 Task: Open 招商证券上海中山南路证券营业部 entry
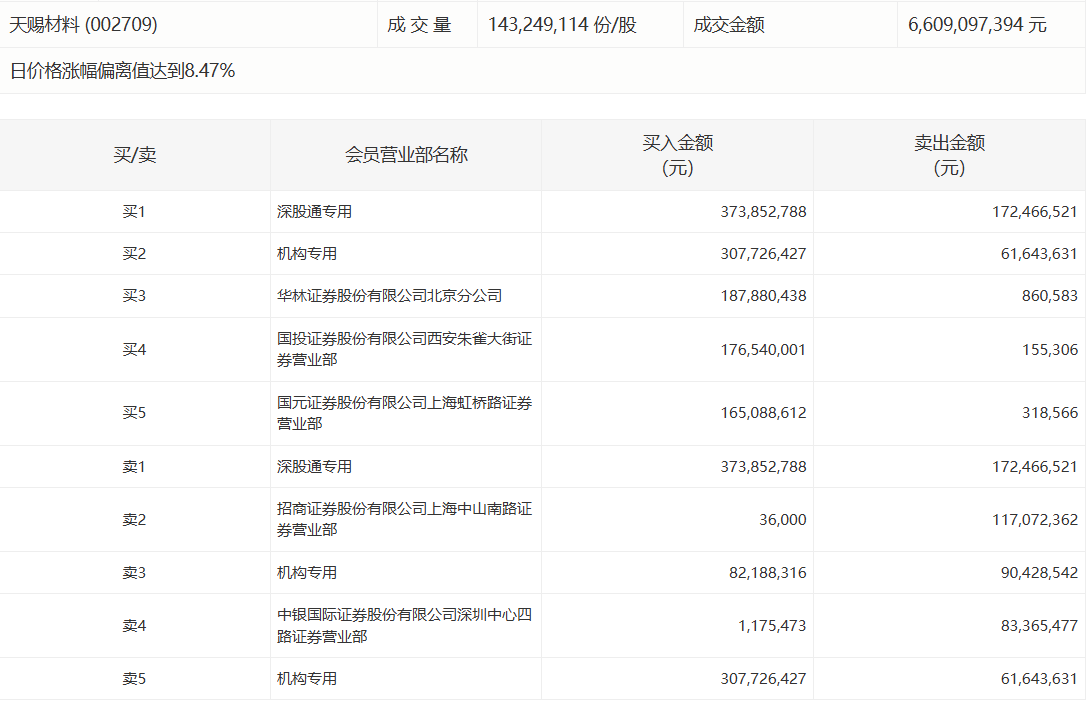pos(404,519)
